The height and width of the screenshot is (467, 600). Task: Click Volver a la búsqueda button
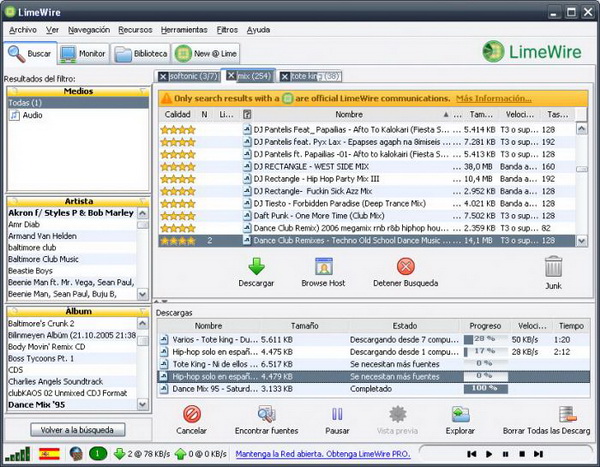pyautogui.click(x=78, y=430)
